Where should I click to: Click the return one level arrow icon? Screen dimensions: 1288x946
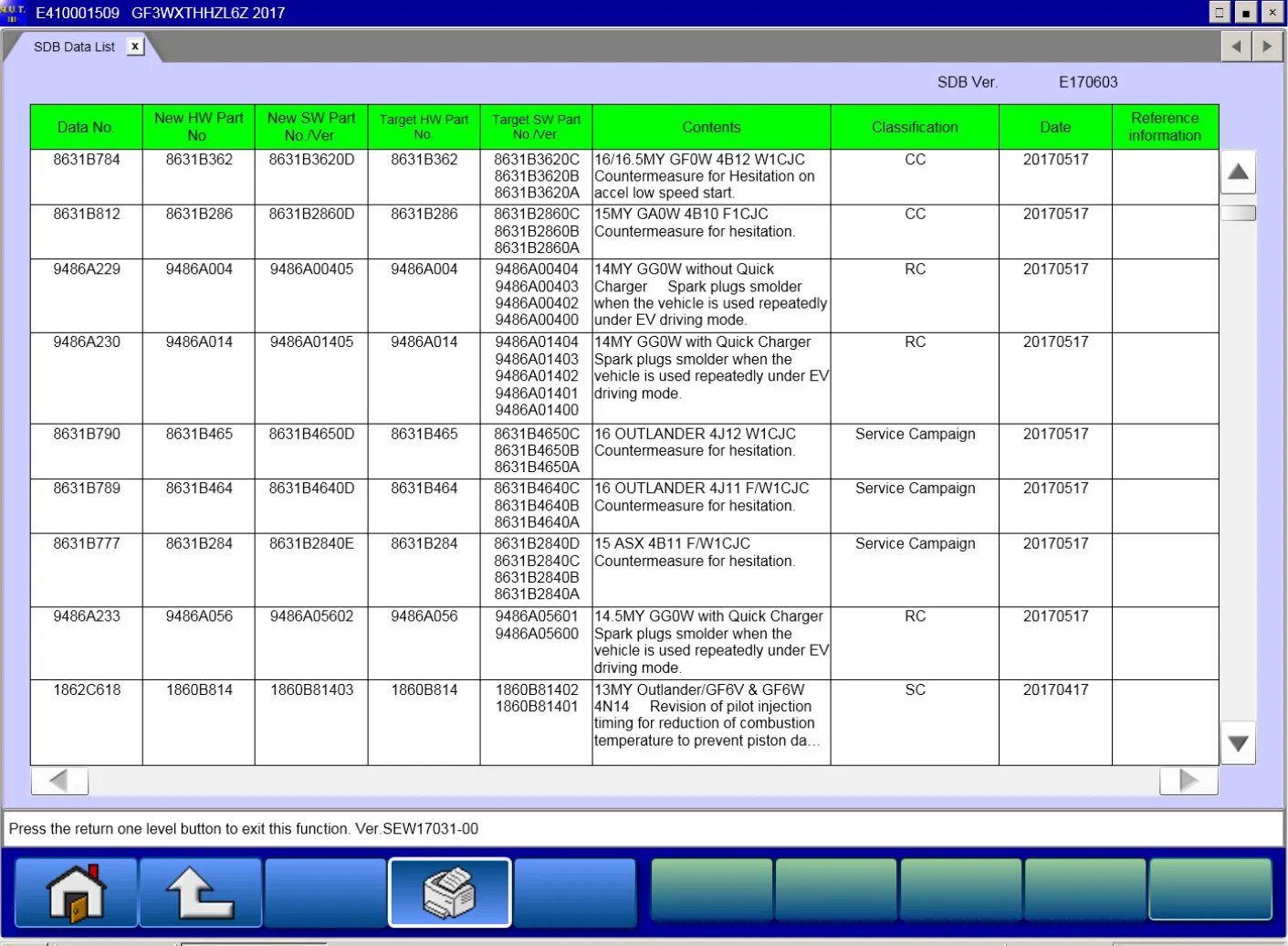[x=201, y=892]
